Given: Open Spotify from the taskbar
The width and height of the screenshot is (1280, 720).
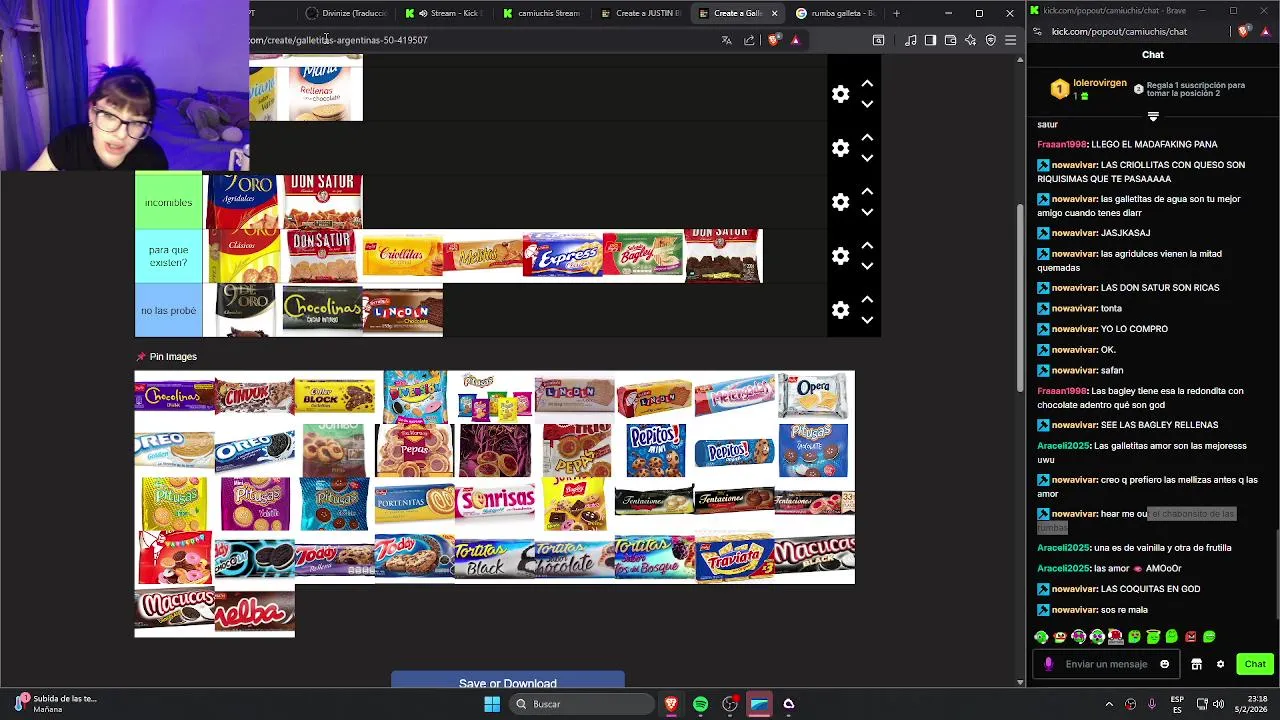Looking at the screenshot, I should [x=700, y=704].
